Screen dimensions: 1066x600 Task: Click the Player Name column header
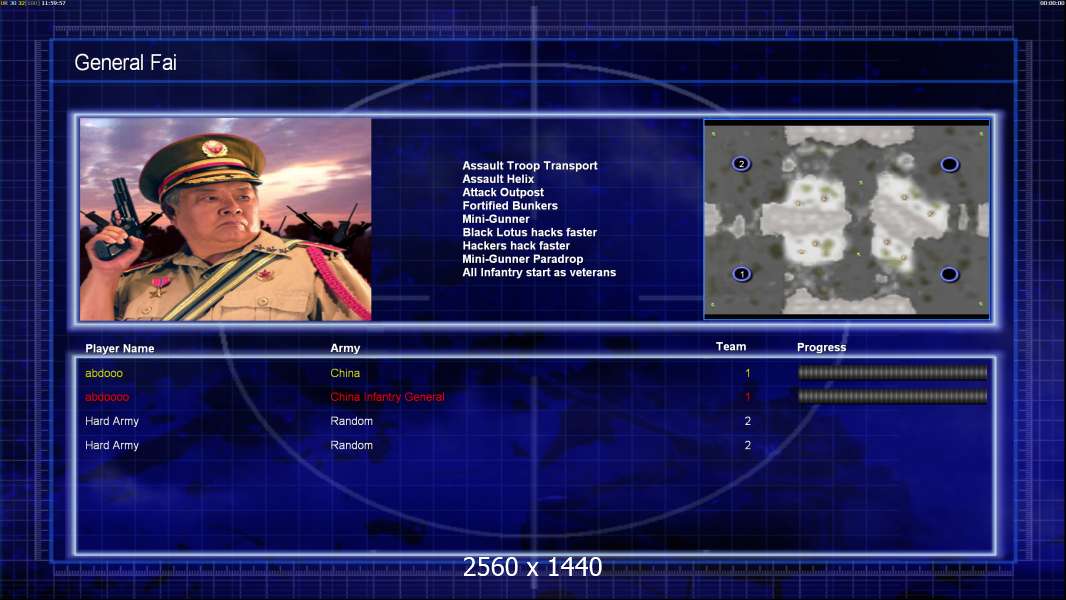point(120,349)
